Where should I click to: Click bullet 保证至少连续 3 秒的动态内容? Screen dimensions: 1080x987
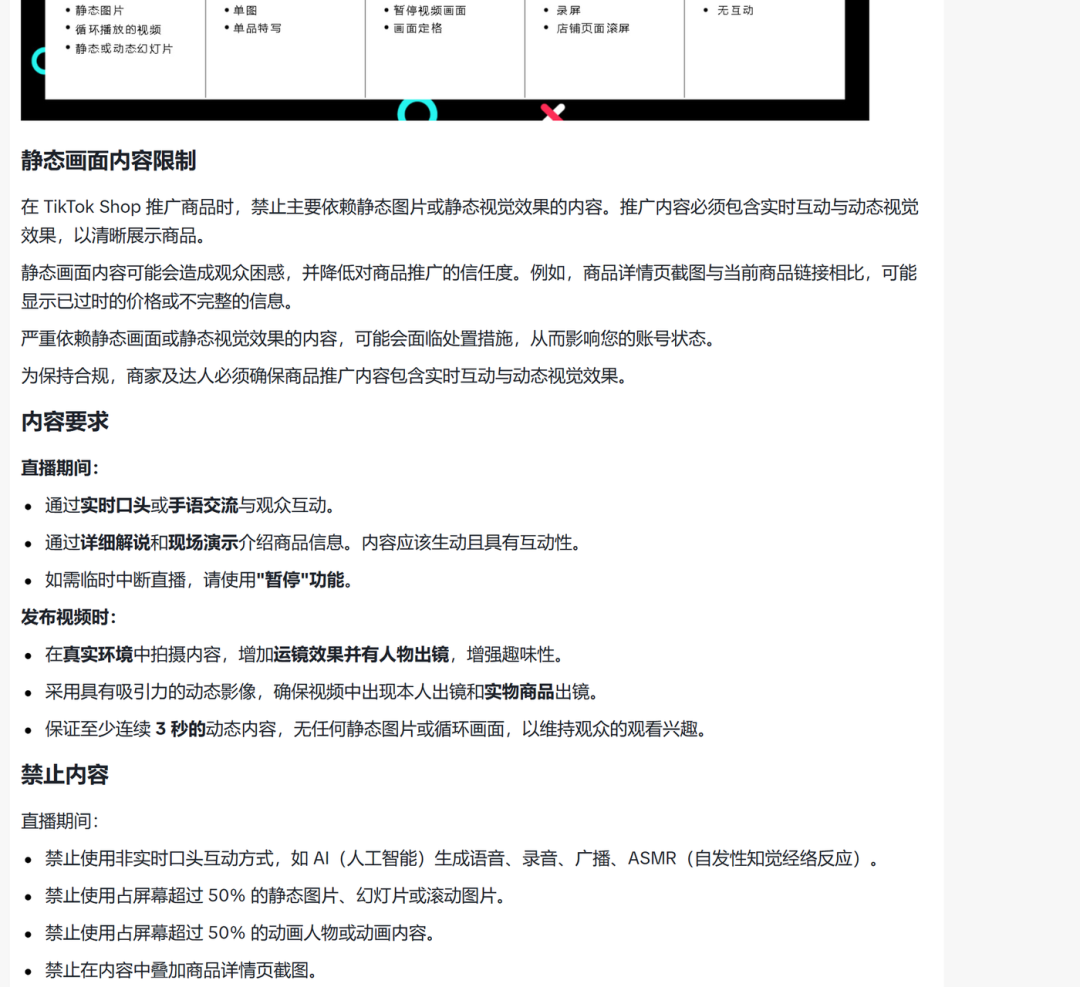pyautogui.click(x=377, y=729)
